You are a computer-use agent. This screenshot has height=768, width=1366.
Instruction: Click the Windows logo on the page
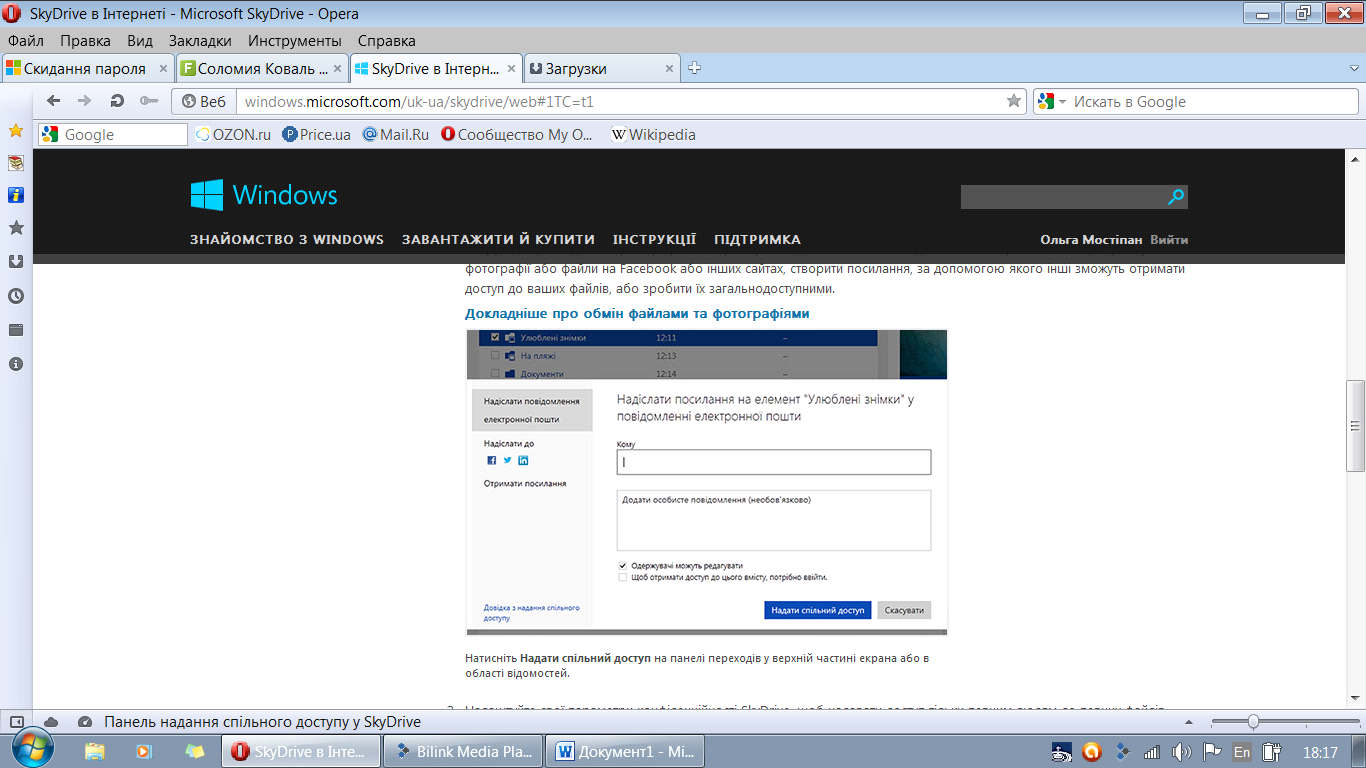264,195
